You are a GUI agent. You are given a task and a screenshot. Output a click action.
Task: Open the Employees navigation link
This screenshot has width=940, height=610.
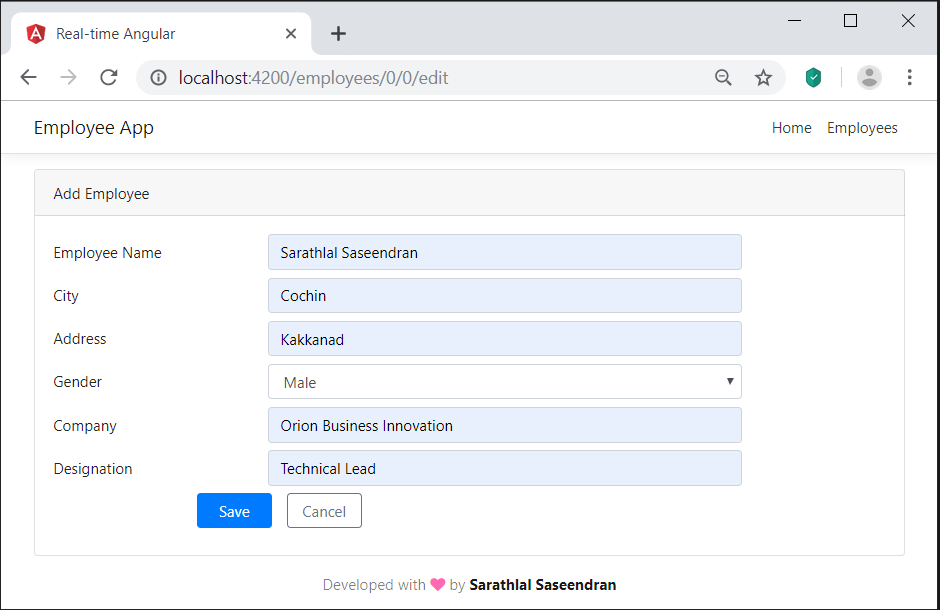[862, 127]
